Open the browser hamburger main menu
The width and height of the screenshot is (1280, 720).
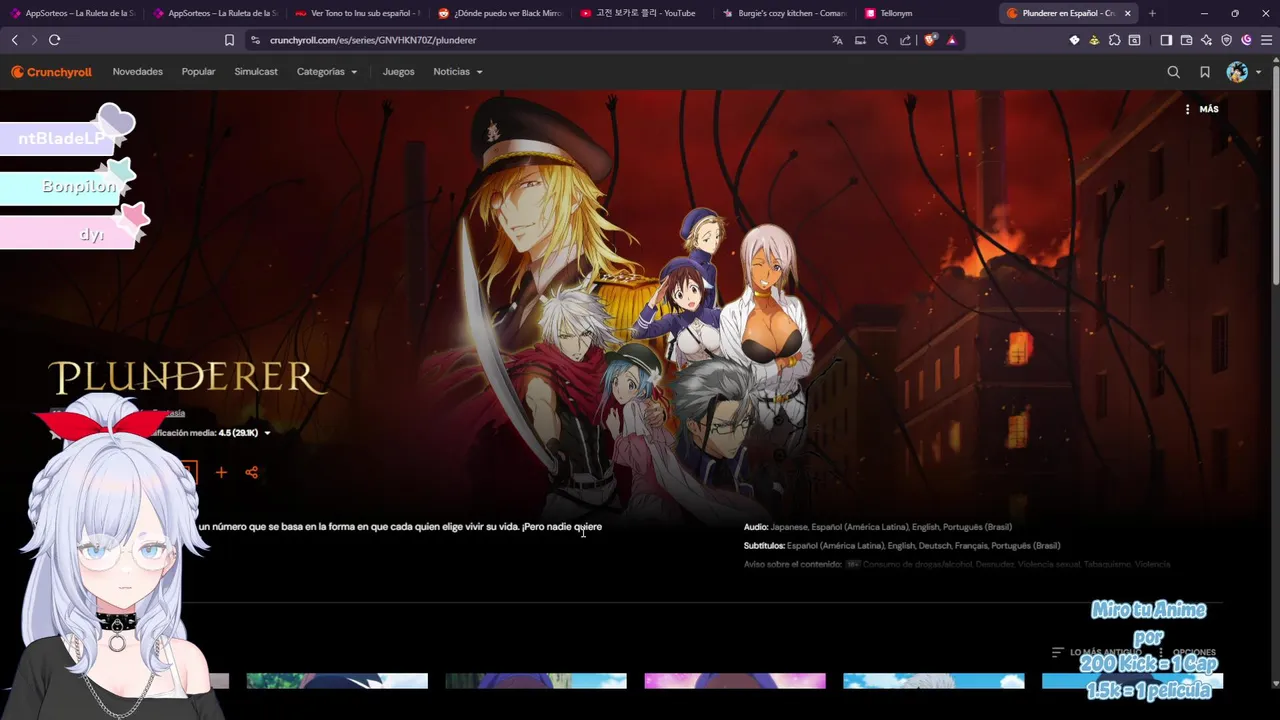(x=1266, y=40)
